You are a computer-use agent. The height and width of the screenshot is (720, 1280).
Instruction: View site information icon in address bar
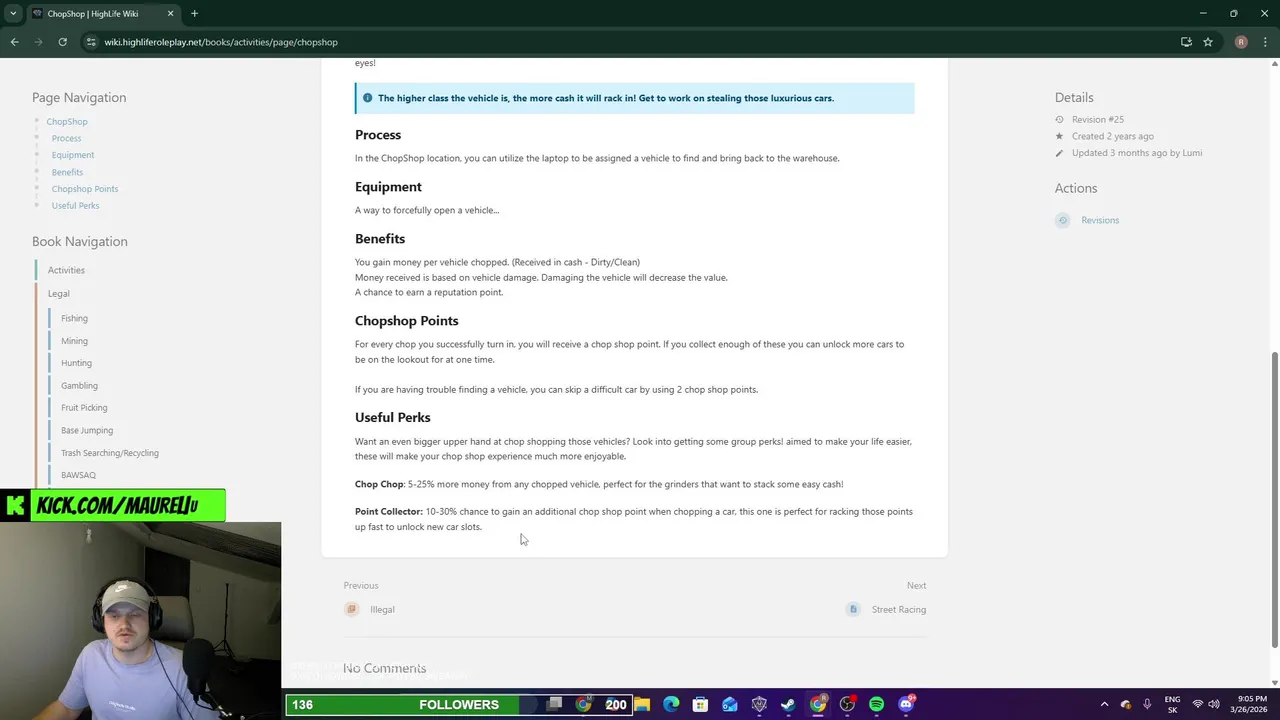click(x=91, y=42)
